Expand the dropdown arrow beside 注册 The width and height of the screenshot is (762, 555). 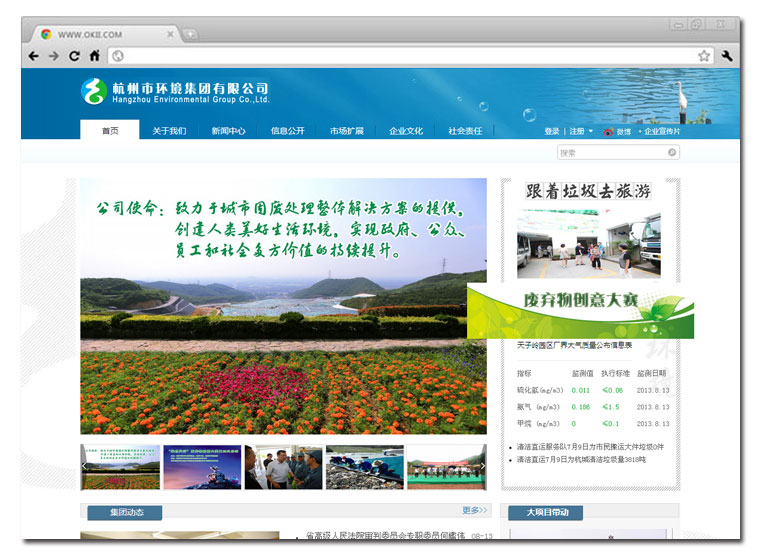click(591, 131)
